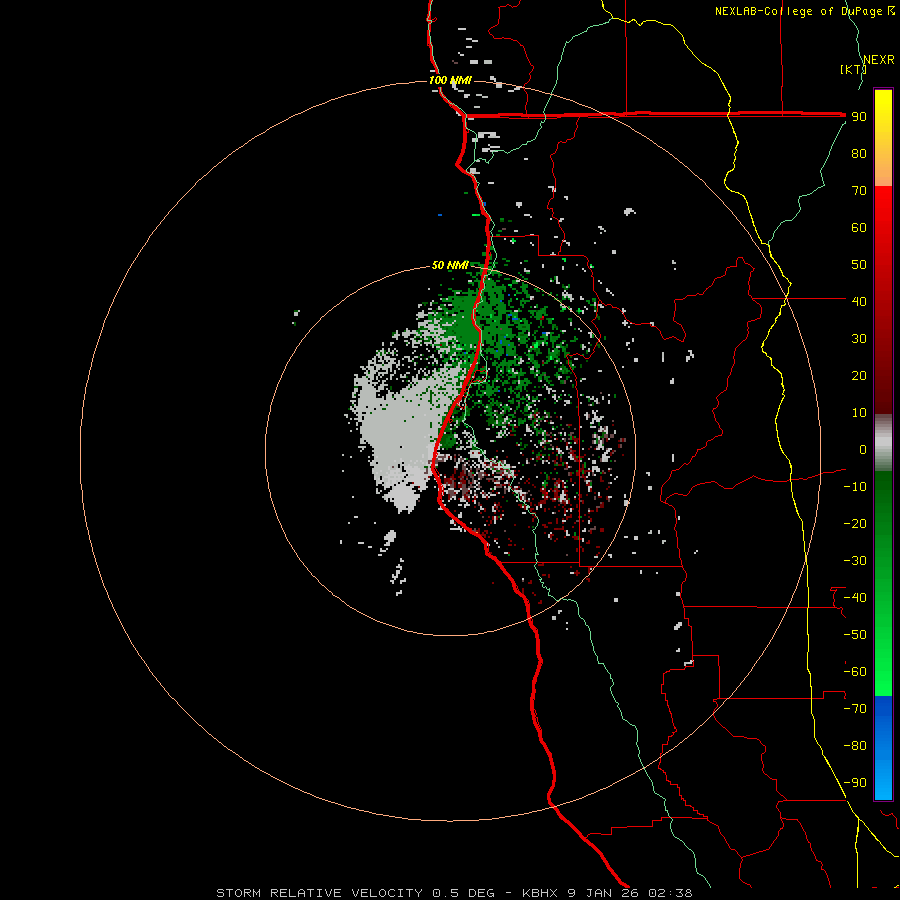900x900 pixels.
Task: Click the -60 value on velocity scale
Action: point(855,672)
